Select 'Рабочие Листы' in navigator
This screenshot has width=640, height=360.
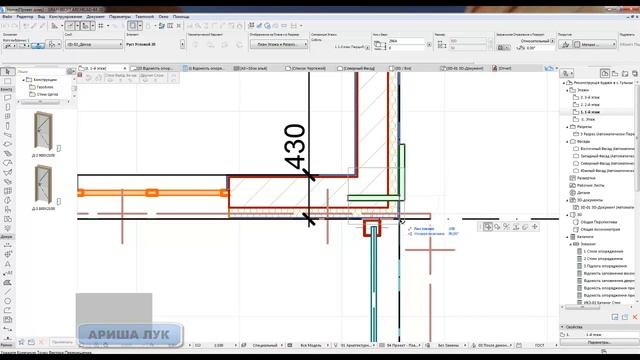(x=590, y=185)
